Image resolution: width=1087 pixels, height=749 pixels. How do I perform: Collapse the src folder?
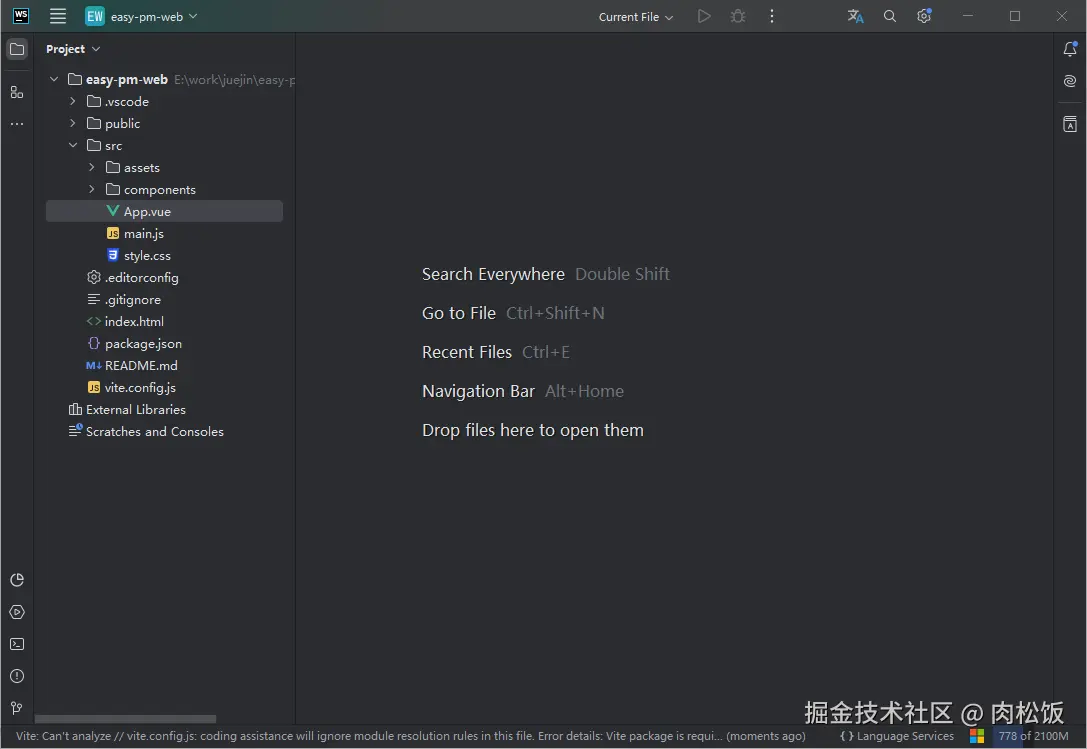73,146
